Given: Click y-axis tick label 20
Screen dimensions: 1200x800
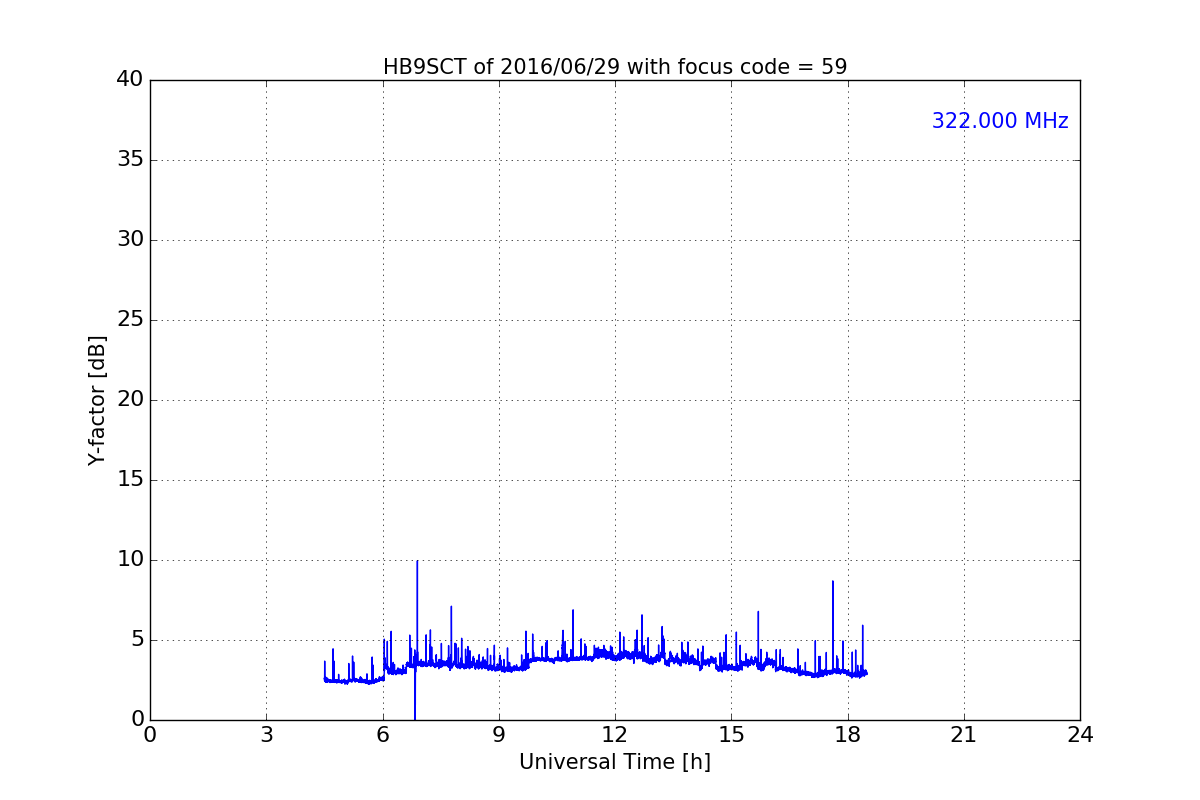Looking at the screenshot, I should 130,400.
